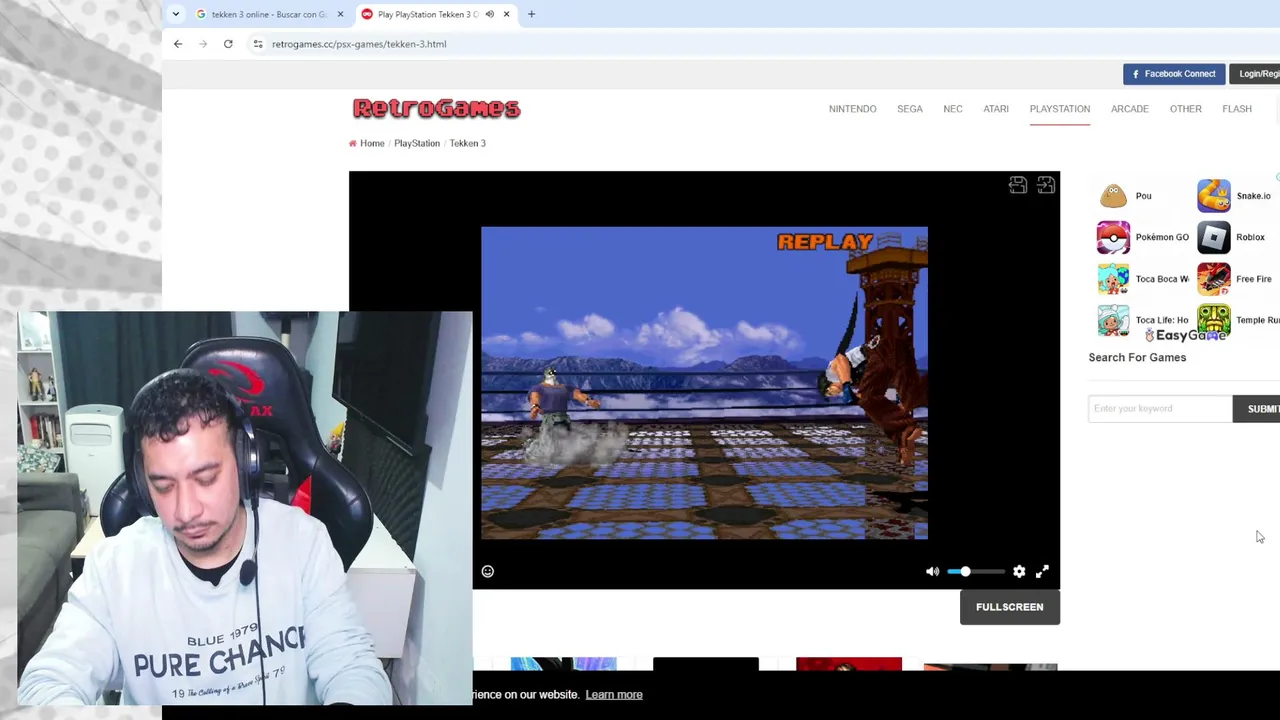The image size is (1280, 720).
Task: Open the Free Fire game icon
Action: 1214,279
